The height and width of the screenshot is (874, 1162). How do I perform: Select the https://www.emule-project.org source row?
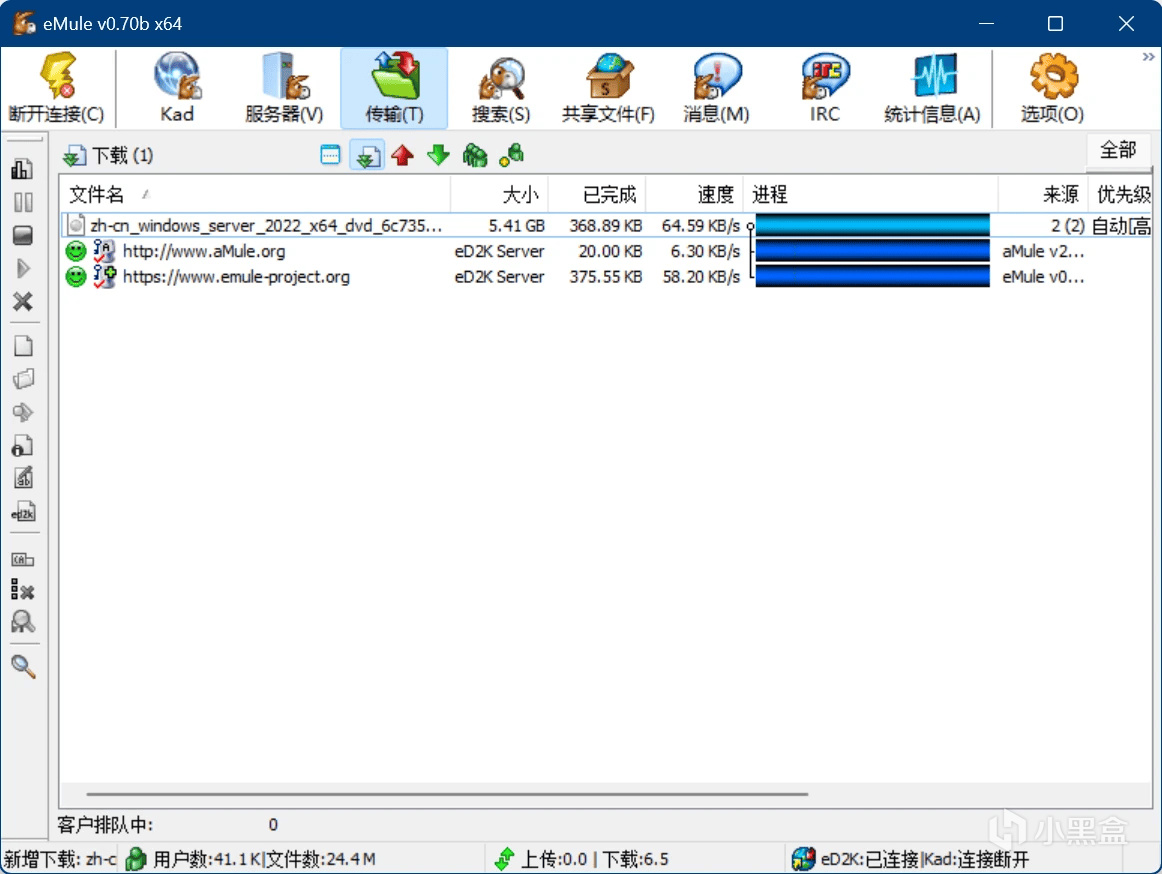[x=606, y=277]
